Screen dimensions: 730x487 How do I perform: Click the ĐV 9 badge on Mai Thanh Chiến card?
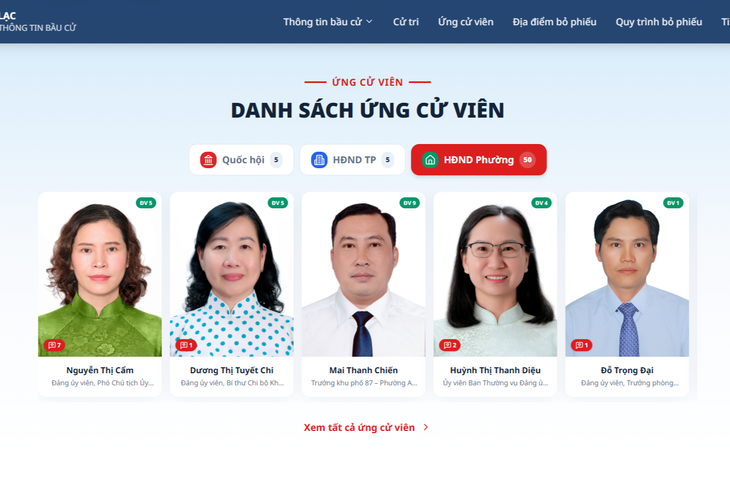tap(410, 203)
